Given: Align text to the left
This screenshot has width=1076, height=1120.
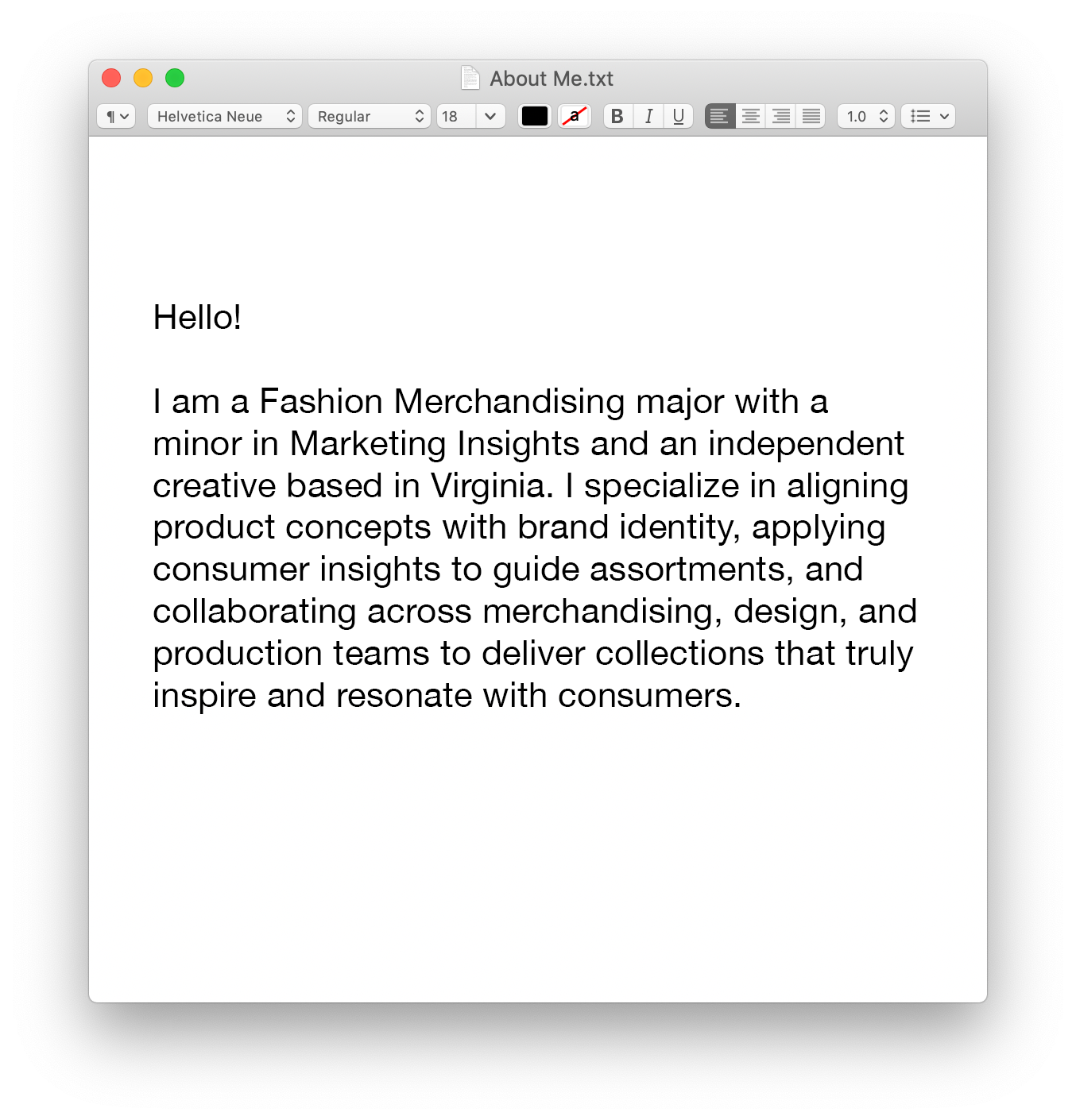Looking at the screenshot, I should [x=720, y=116].
